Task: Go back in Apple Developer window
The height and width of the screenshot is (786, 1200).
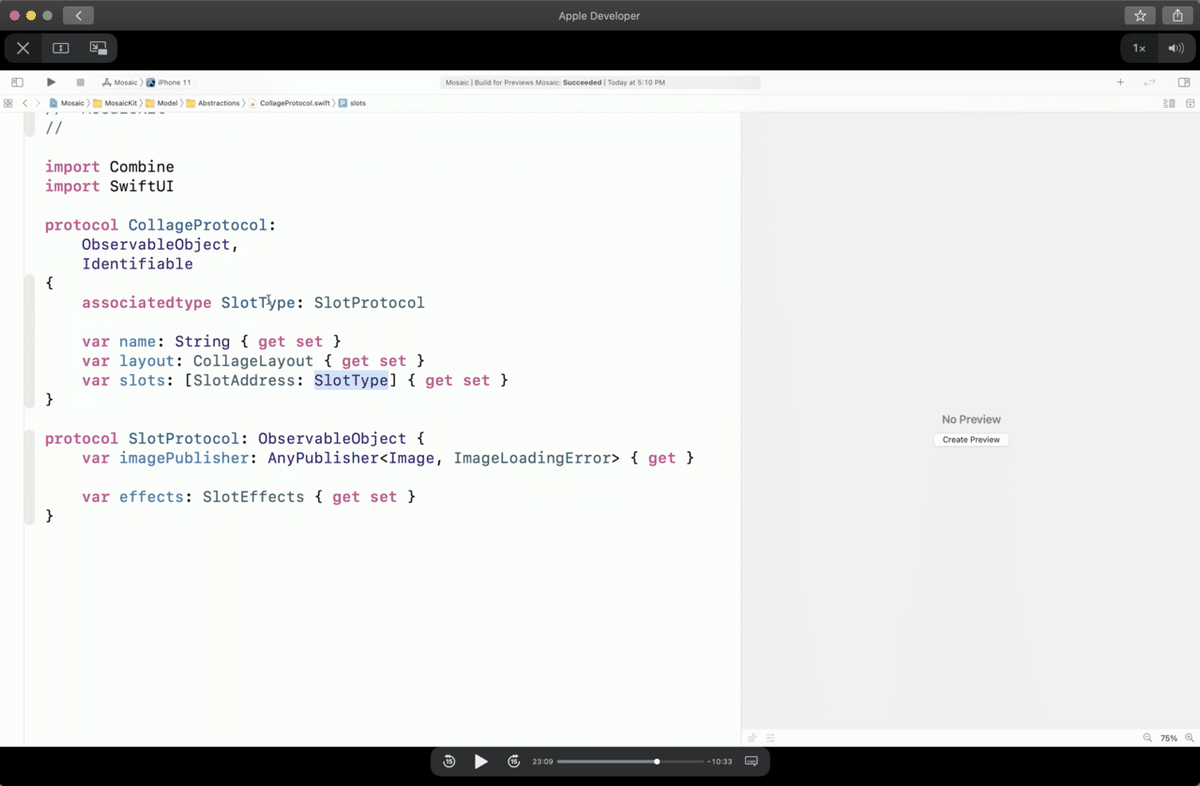Action: point(78,15)
